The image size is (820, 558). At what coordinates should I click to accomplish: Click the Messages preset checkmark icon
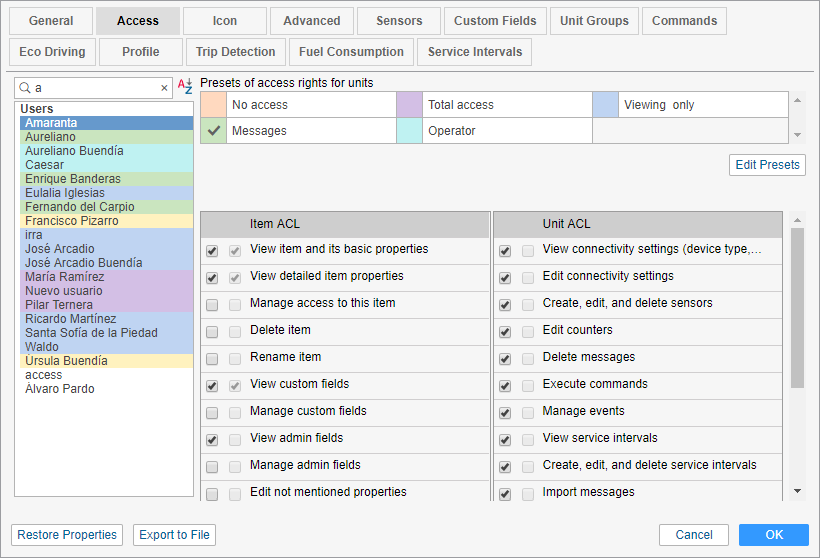[x=213, y=131]
